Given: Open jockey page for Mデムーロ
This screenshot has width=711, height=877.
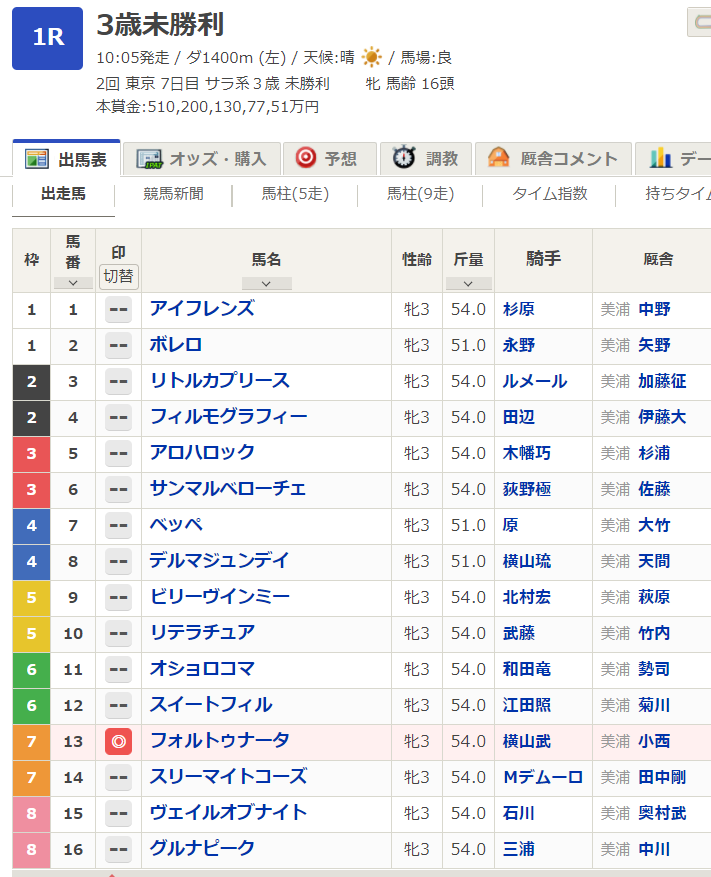Looking at the screenshot, I should [x=543, y=777].
